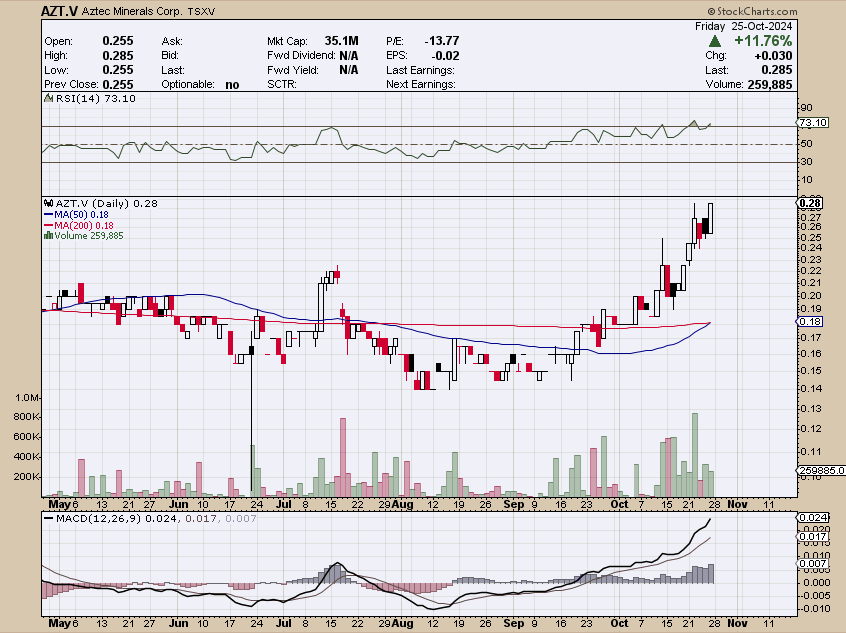
Task: Click the candlestick icon before AZT.V (Daily)
Action: [x=49, y=203]
